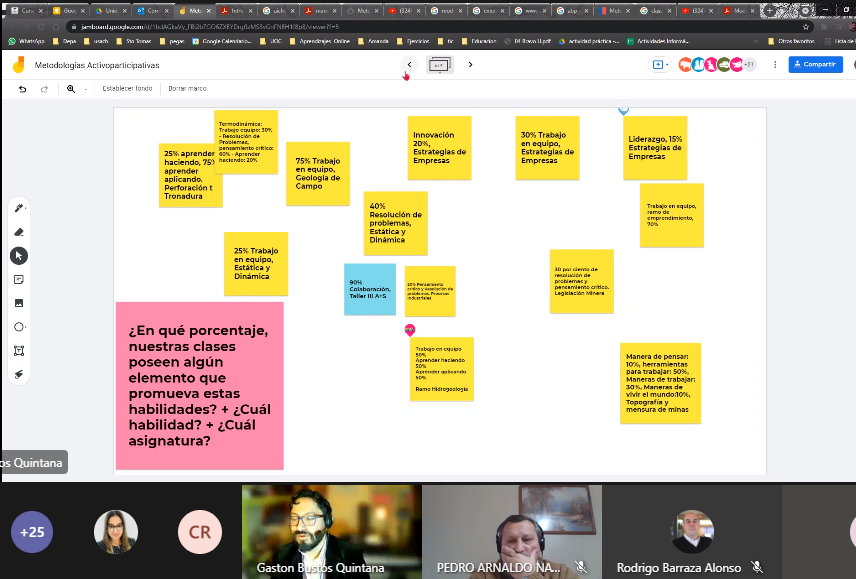Click the woman participant avatar photo
Screen dimensions: 856x579
[116, 532]
